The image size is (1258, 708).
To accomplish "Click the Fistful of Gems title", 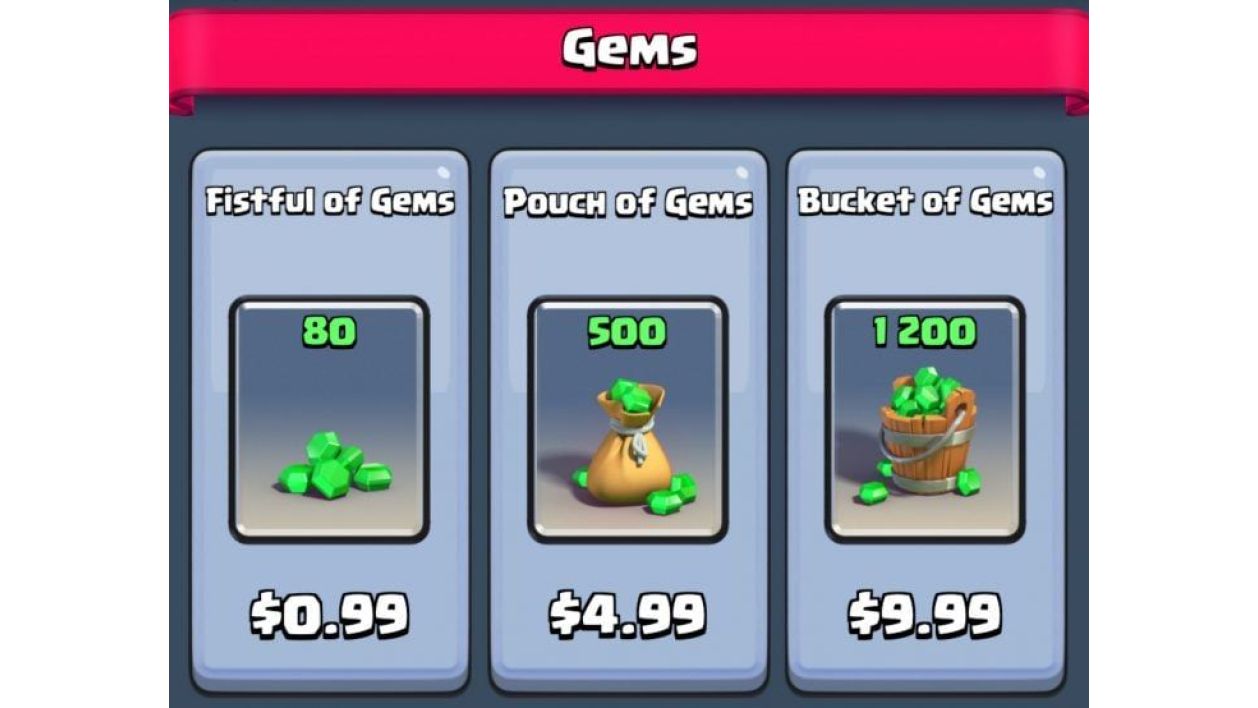I will coord(330,200).
